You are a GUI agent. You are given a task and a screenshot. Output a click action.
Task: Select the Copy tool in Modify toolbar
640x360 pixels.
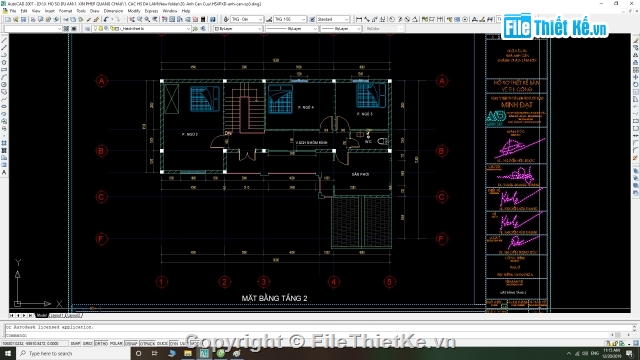[636, 47]
